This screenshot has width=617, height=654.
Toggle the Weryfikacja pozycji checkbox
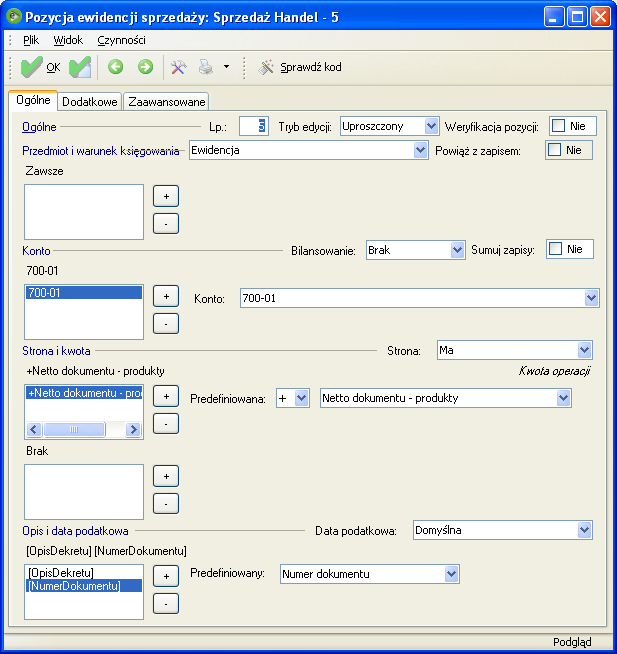coord(559,126)
